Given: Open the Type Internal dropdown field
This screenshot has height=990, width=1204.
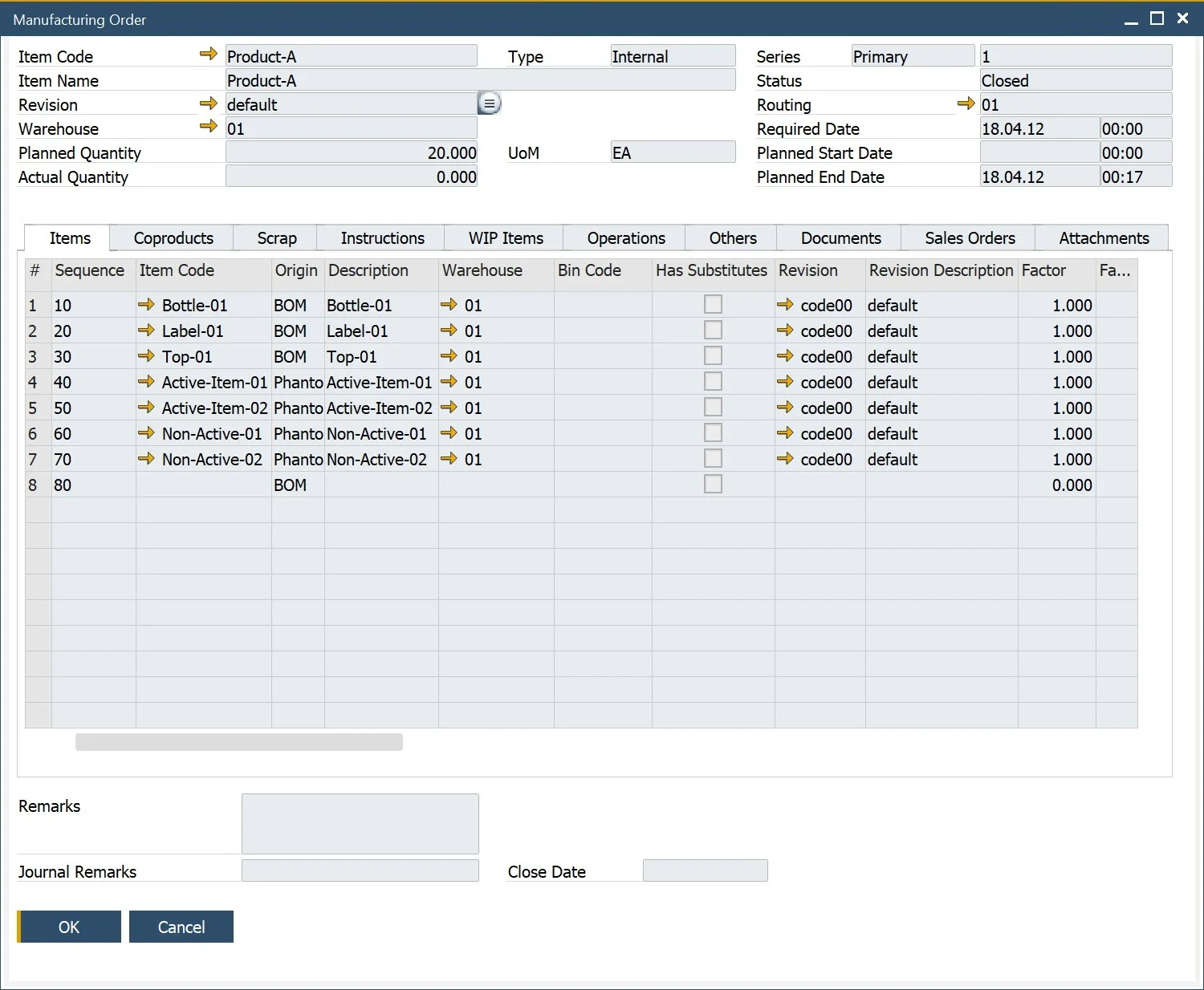Looking at the screenshot, I should [673, 56].
